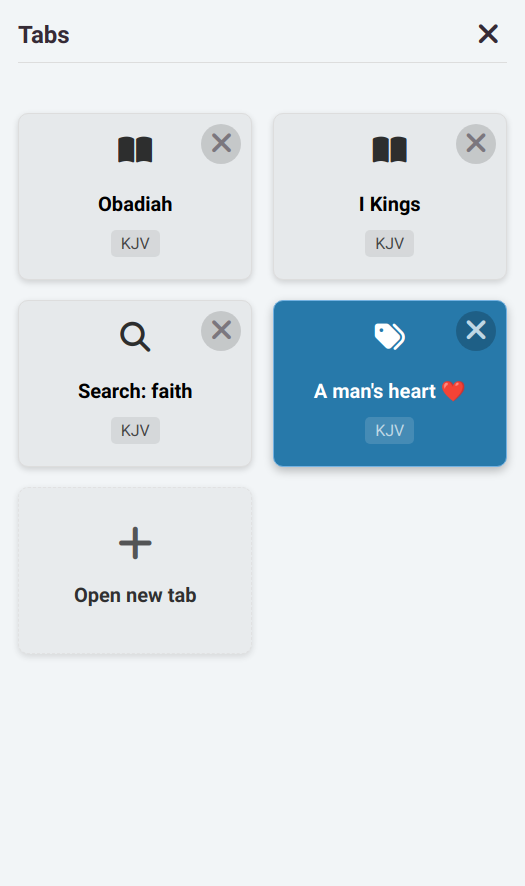
Task: Click the book icon on I Kings card
Action: [389, 150]
